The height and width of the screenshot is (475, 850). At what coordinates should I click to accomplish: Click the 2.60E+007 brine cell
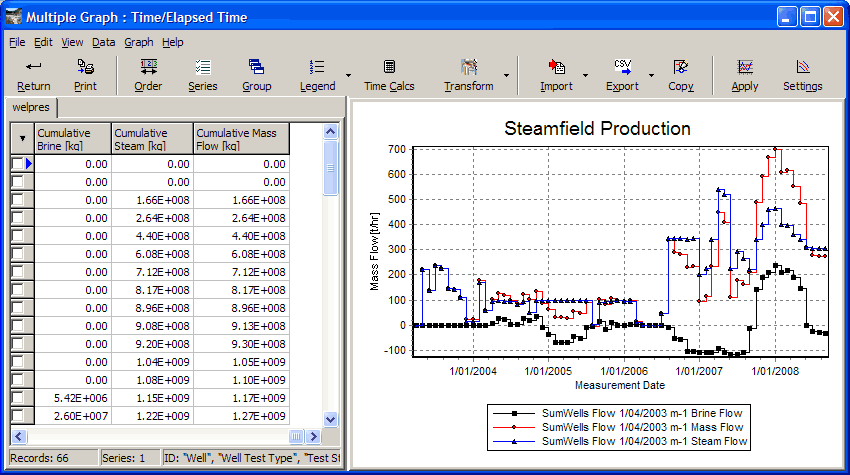[73, 416]
